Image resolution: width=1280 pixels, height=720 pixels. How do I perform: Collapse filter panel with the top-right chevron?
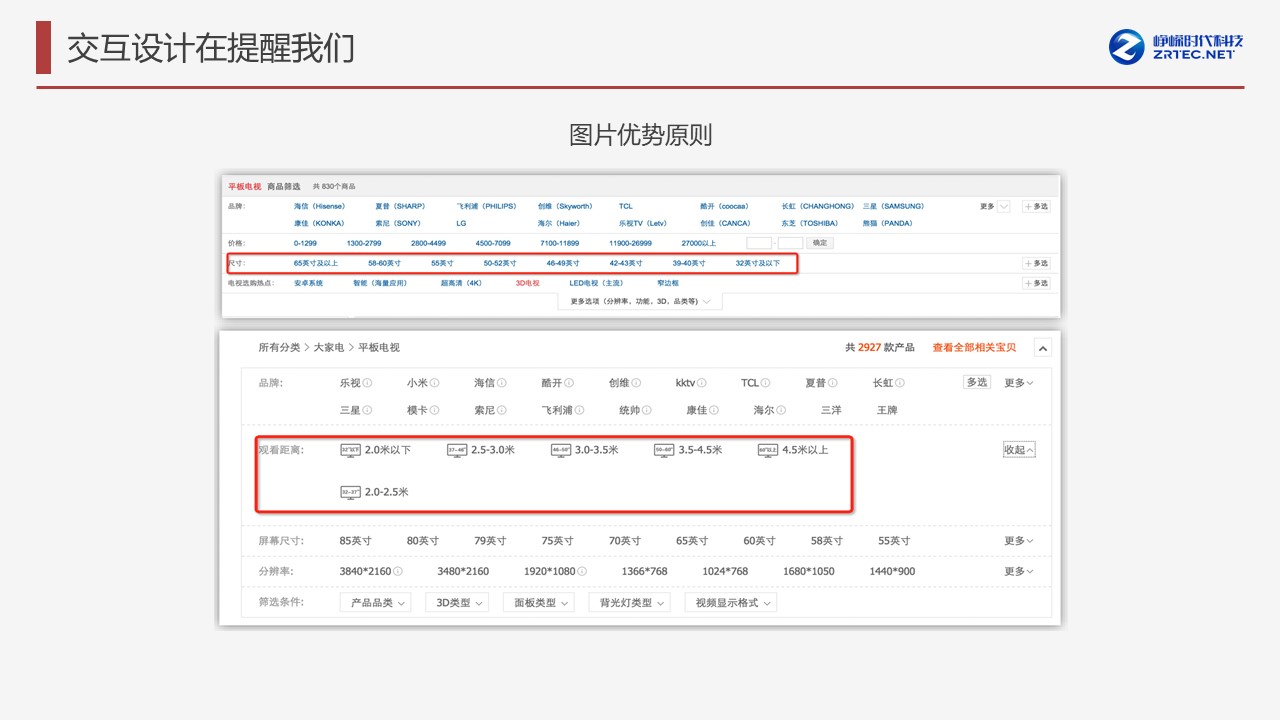coord(1042,348)
